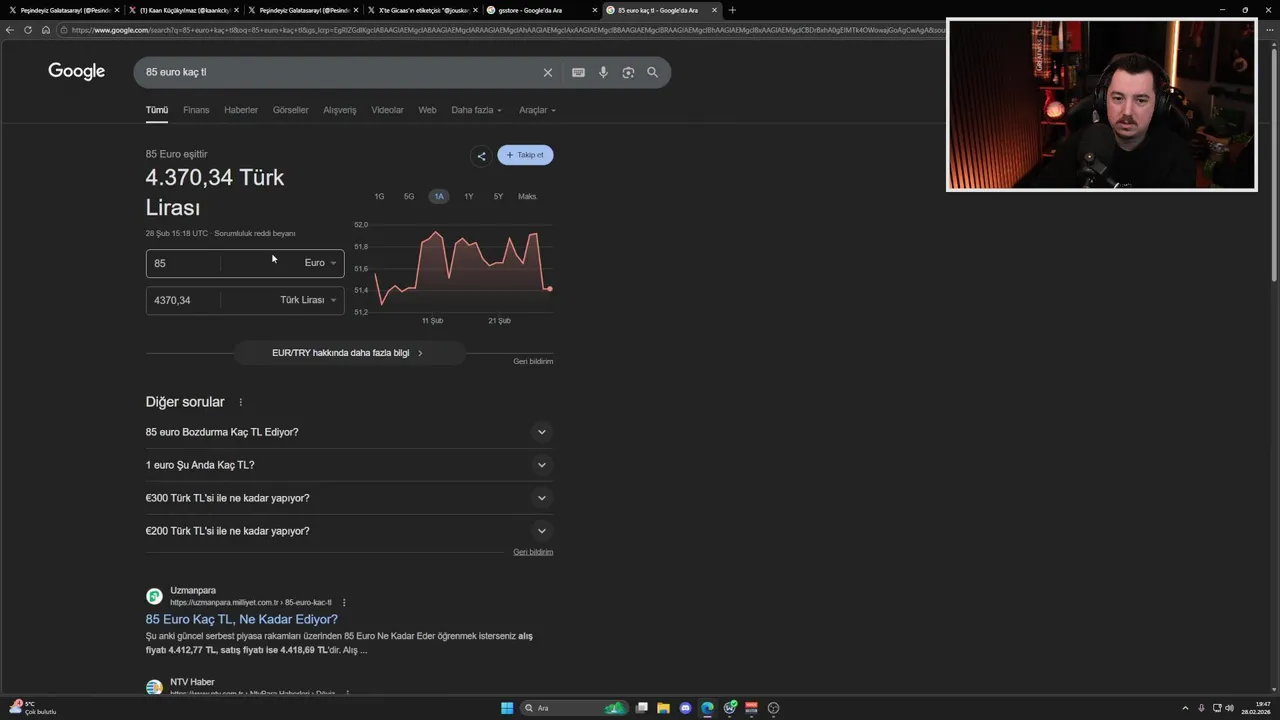
Task: Reload the current page
Action: (x=28, y=30)
